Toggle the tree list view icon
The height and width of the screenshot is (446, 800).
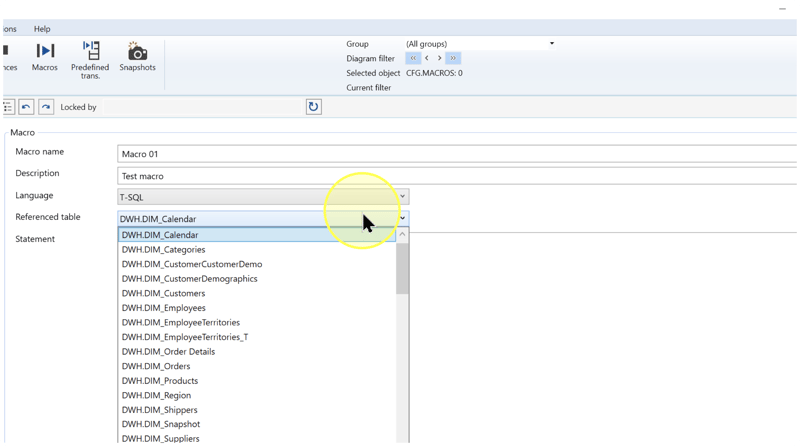tap(8, 107)
